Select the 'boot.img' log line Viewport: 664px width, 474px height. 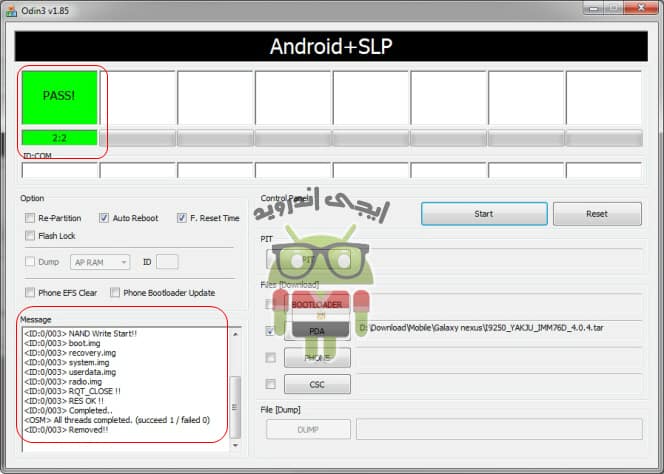[62, 343]
